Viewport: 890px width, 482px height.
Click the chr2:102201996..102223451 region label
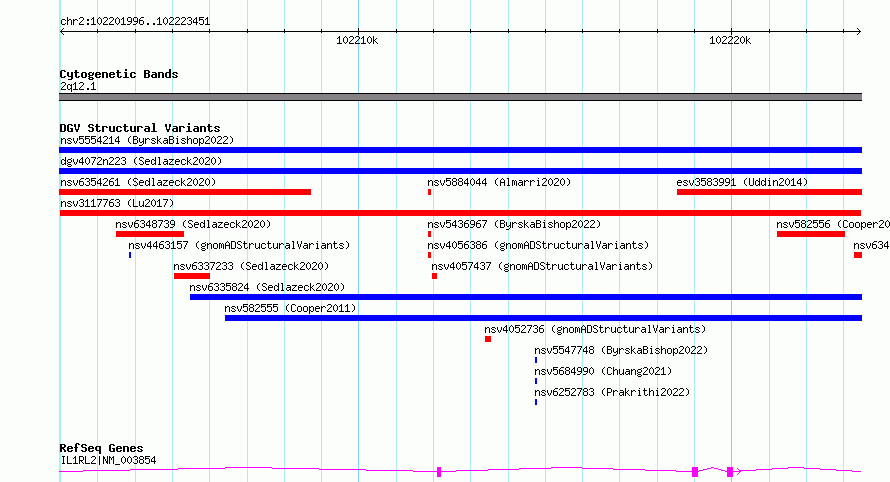tap(135, 21)
